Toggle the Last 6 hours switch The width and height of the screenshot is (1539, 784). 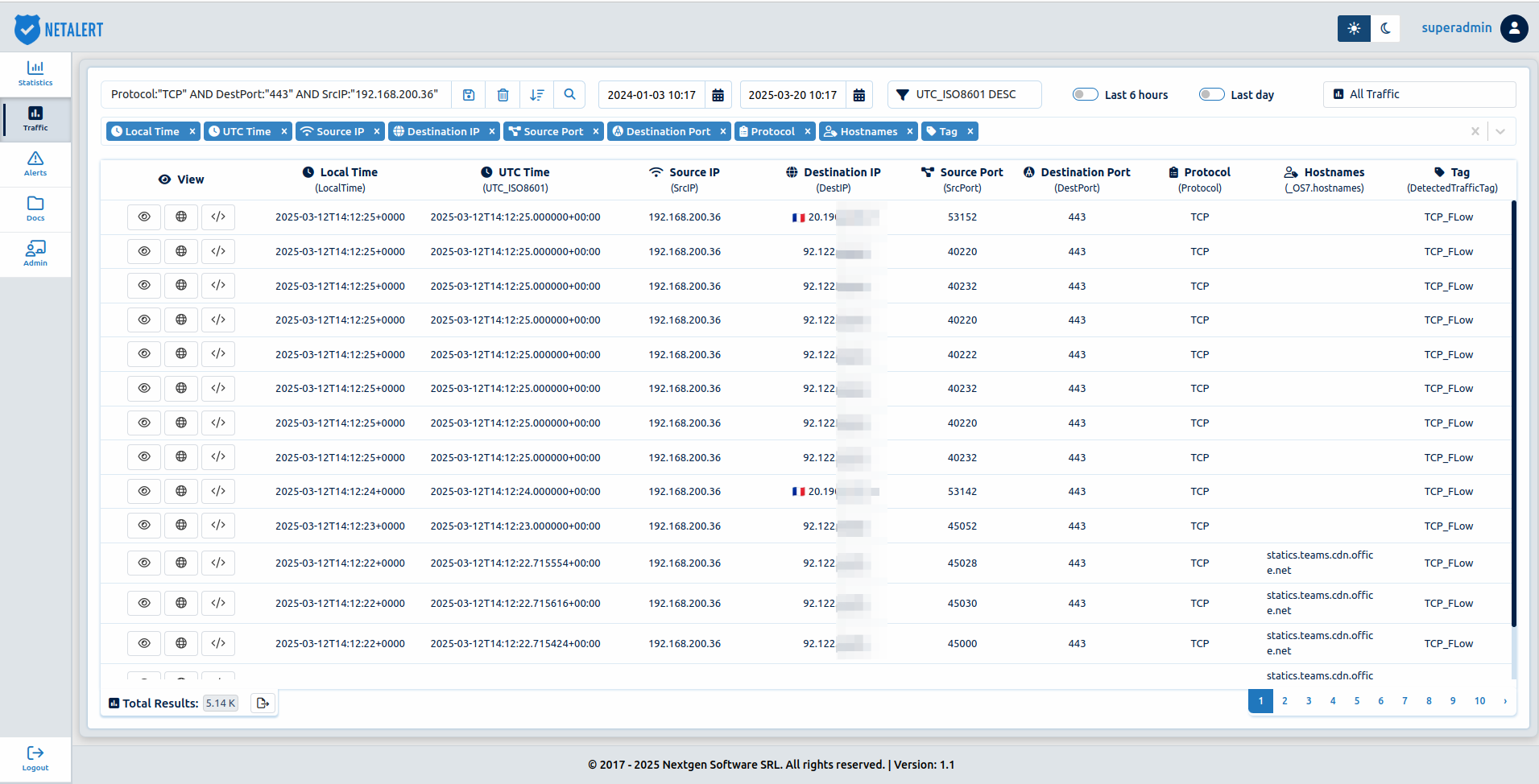[x=1085, y=94]
